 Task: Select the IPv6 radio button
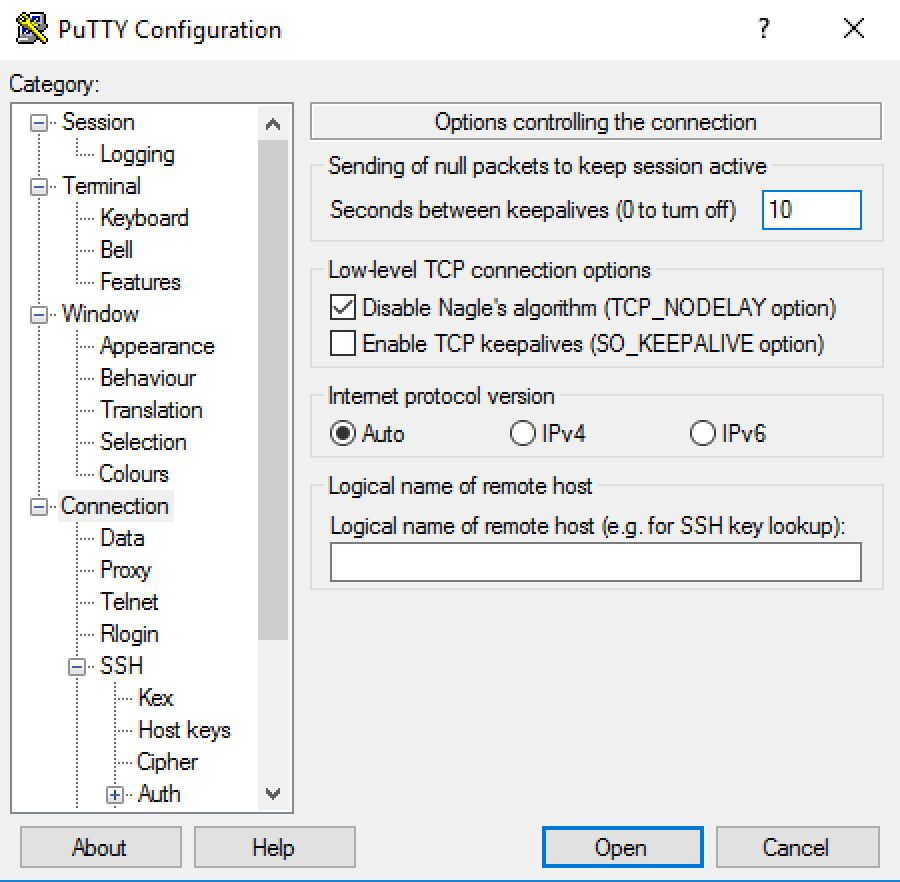(702, 433)
